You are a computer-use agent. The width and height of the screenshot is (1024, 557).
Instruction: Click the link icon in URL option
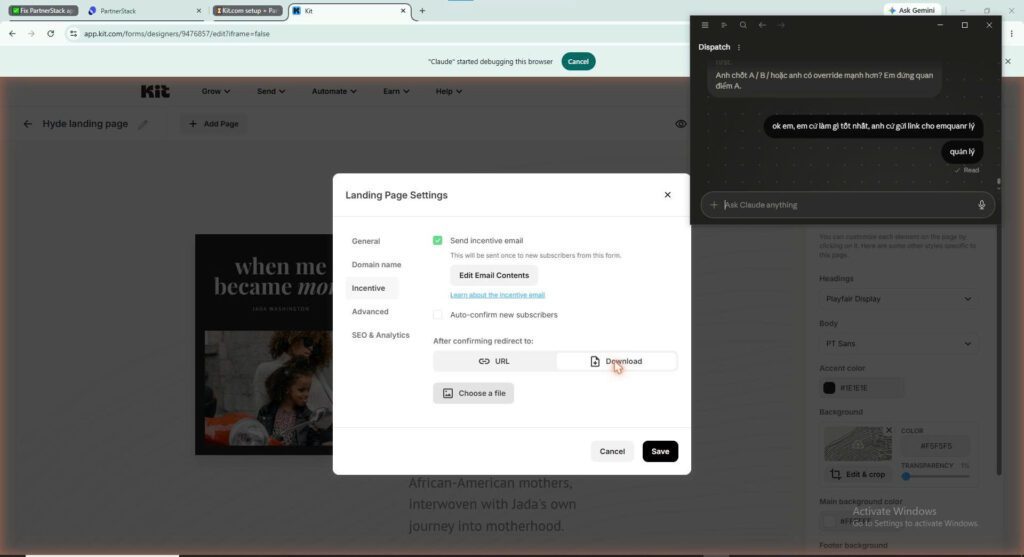[x=484, y=361]
